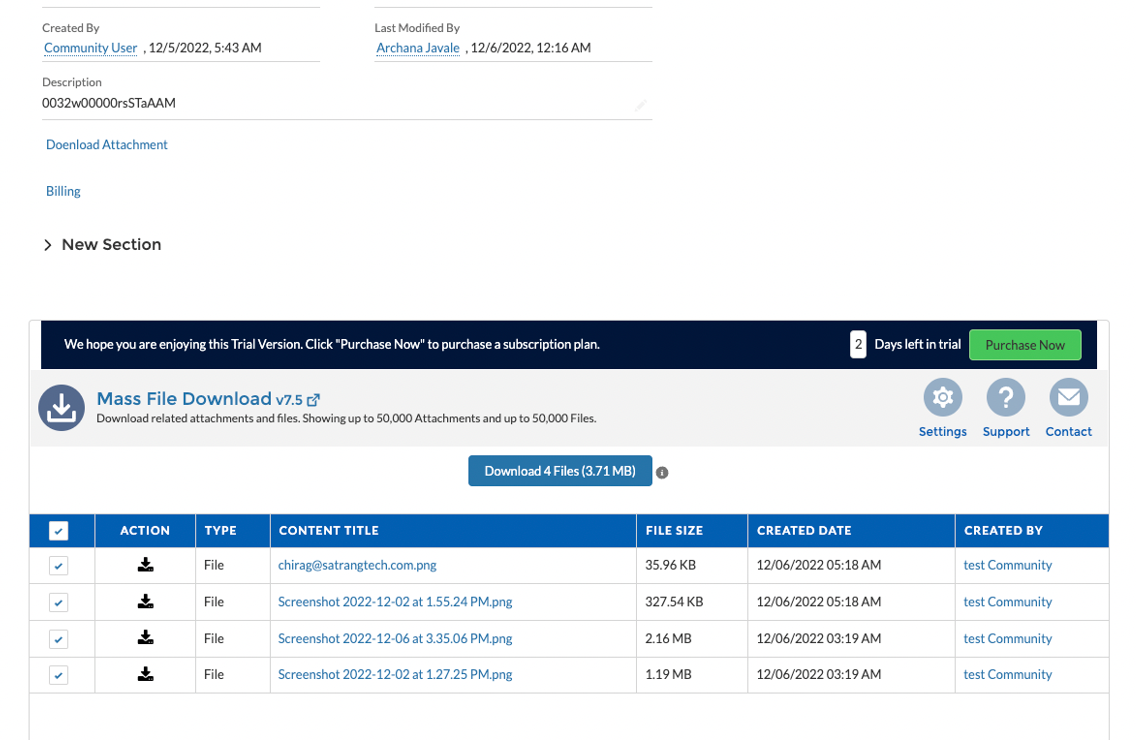
Task: Open Support question mark icon
Action: pyautogui.click(x=1006, y=397)
